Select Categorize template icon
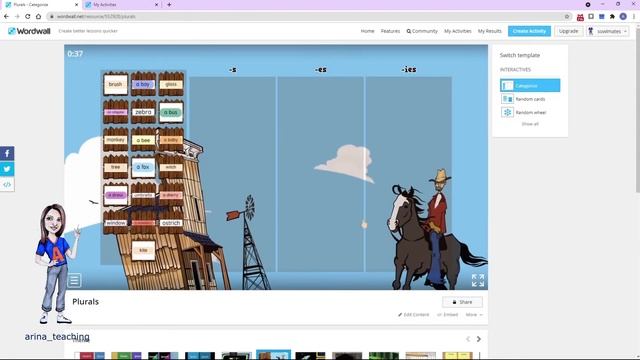The height and width of the screenshot is (360, 640). pyautogui.click(x=507, y=86)
